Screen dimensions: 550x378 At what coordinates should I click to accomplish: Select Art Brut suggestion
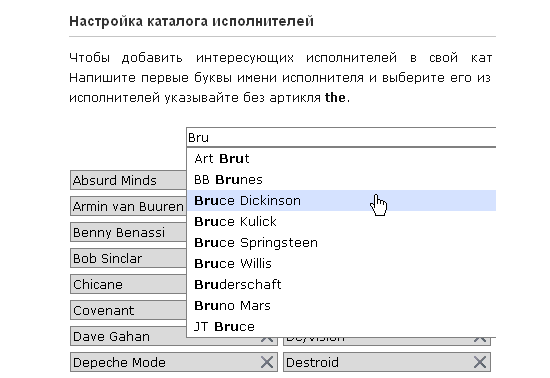point(341,158)
